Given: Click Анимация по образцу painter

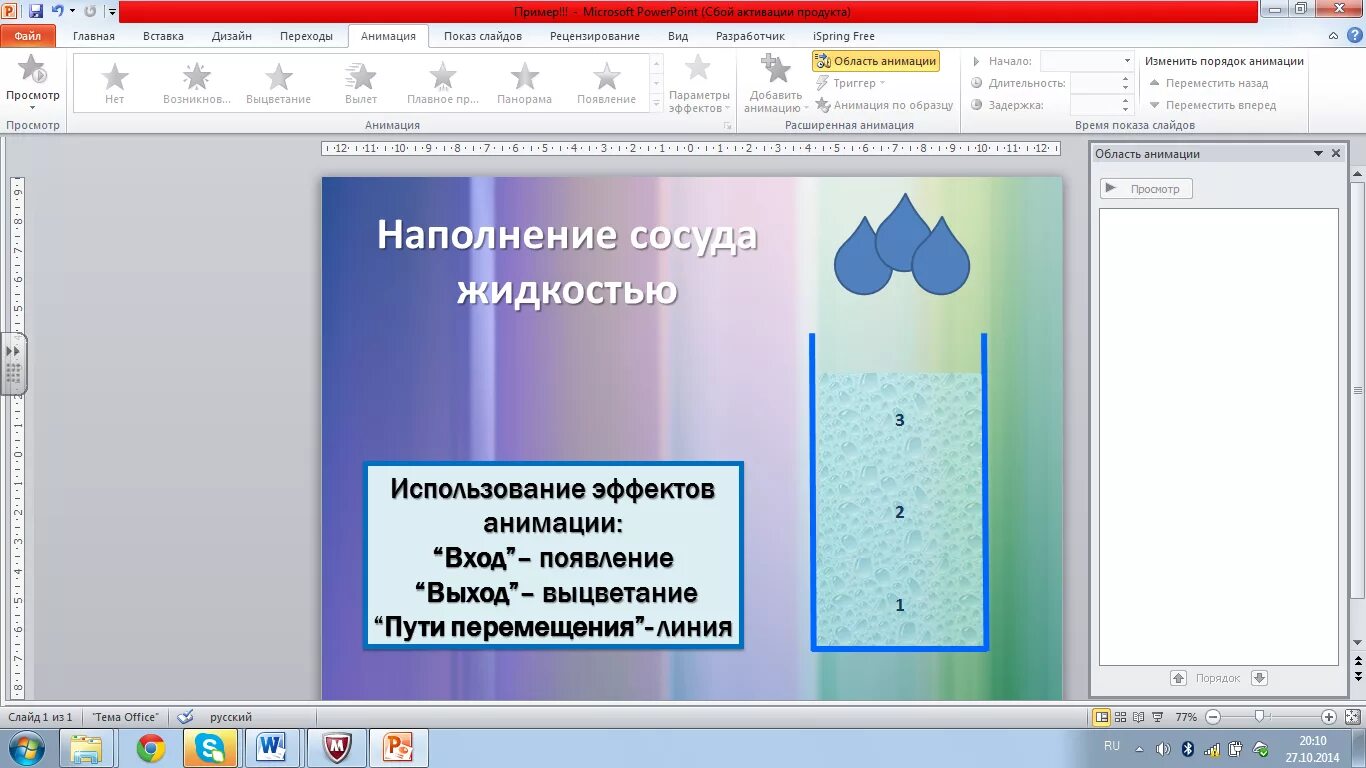Looking at the screenshot, I should coord(884,105).
